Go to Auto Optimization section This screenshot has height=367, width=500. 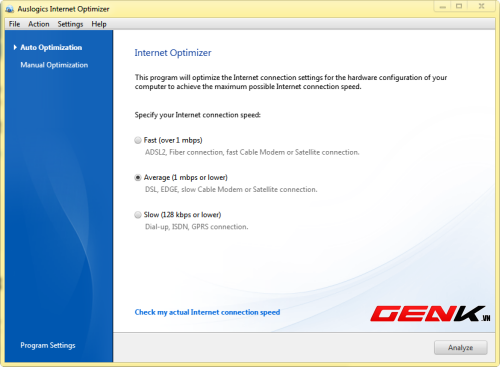point(51,47)
